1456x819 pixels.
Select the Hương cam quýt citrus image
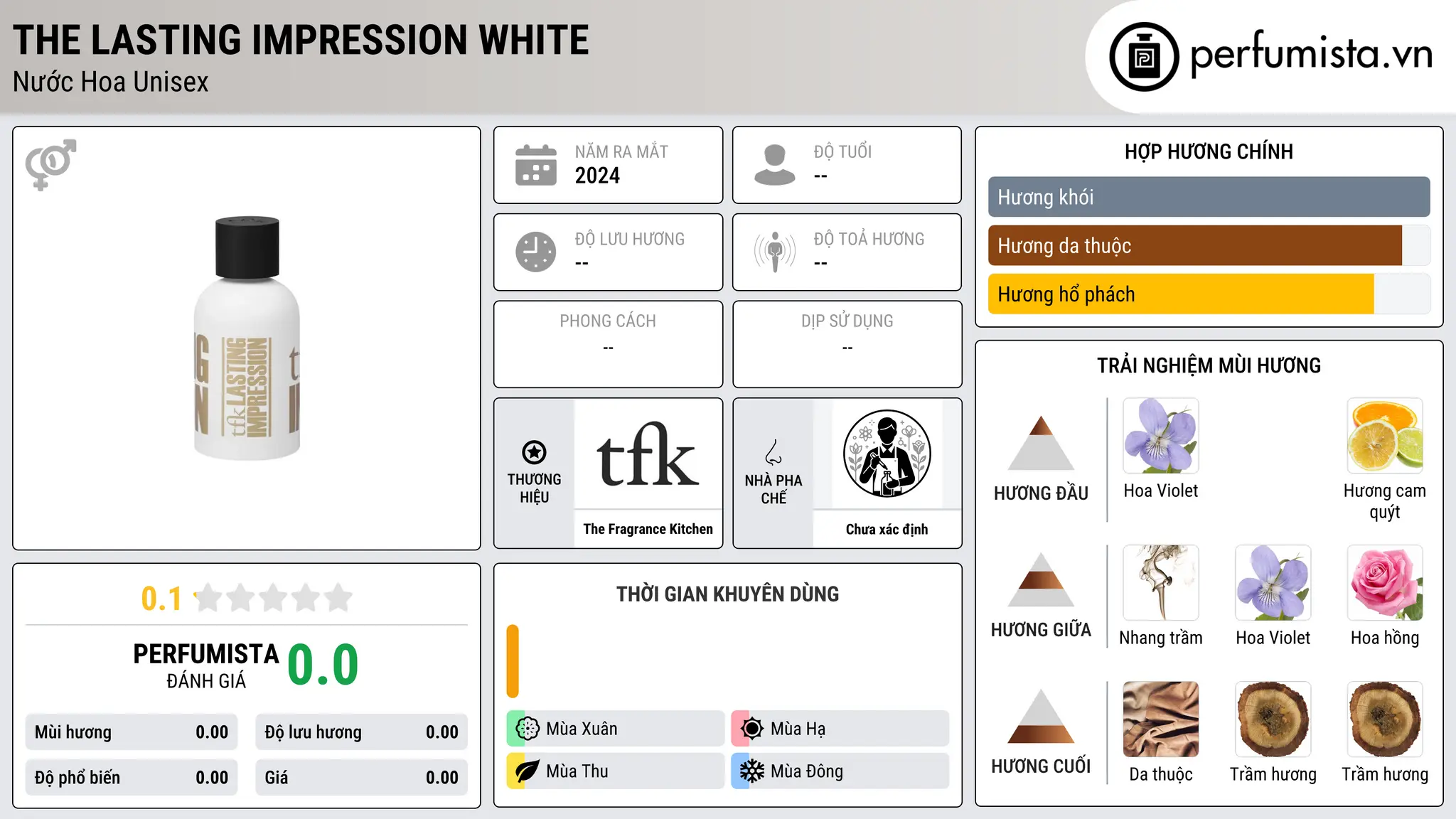coord(1385,436)
